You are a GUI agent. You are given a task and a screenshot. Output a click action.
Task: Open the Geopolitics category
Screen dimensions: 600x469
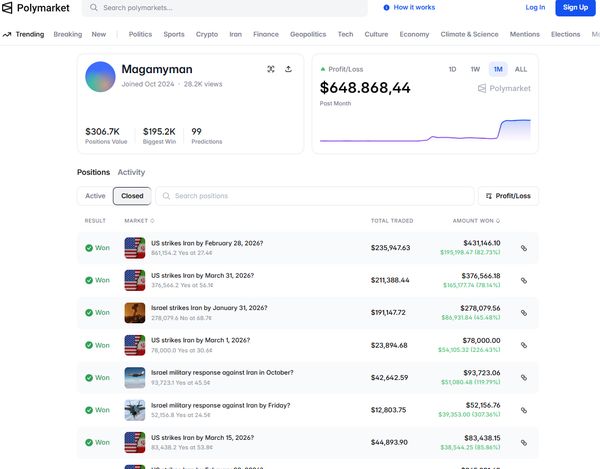(308, 34)
